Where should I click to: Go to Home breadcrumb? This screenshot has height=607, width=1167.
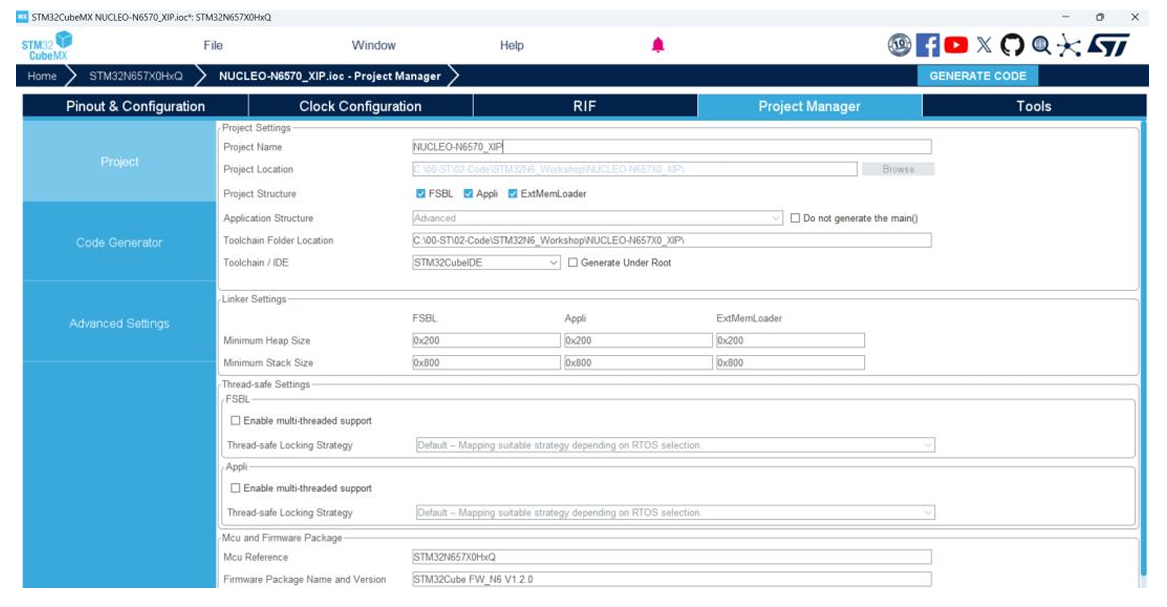pyautogui.click(x=42, y=76)
